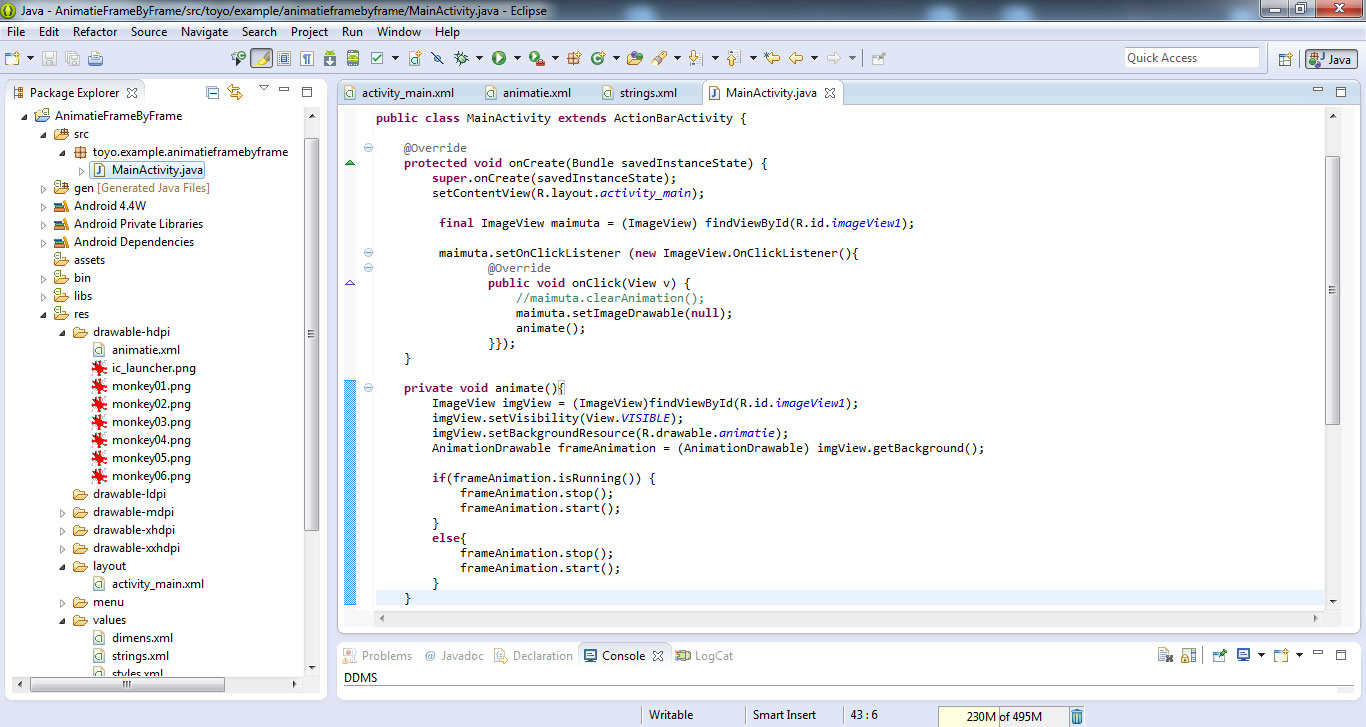Select the Run button to launch the app
The width and height of the screenshot is (1366, 727).
tap(498, 57)
